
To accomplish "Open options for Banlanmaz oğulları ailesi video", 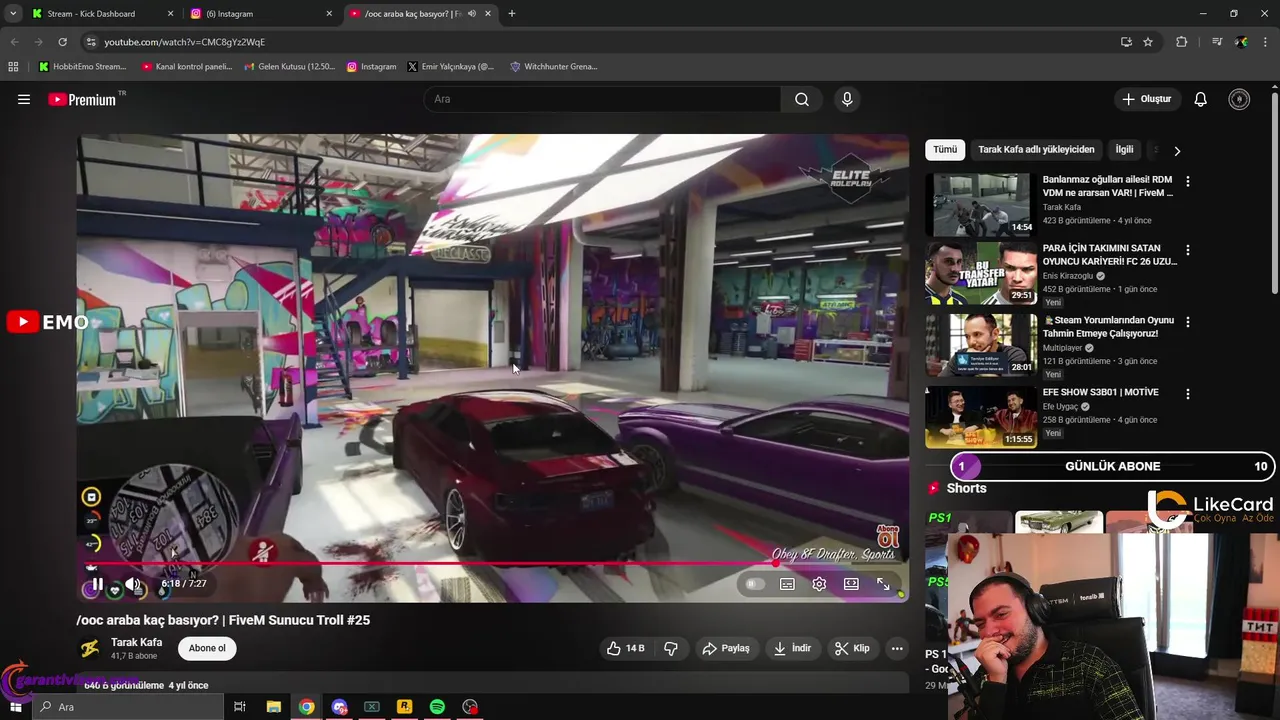I will pos(1188,182).
